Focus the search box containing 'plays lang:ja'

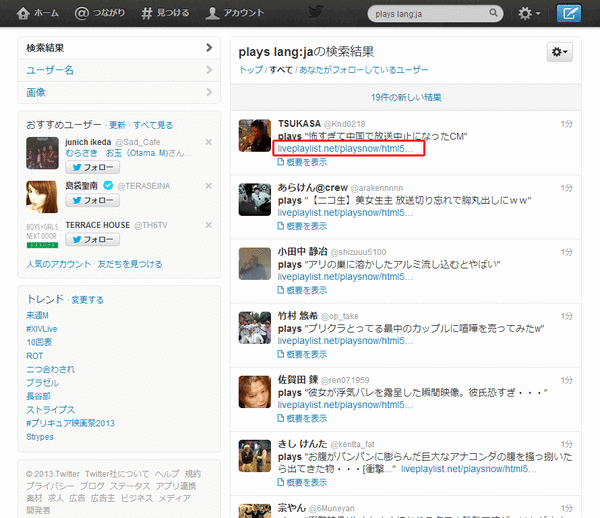(x=435, y=14)
